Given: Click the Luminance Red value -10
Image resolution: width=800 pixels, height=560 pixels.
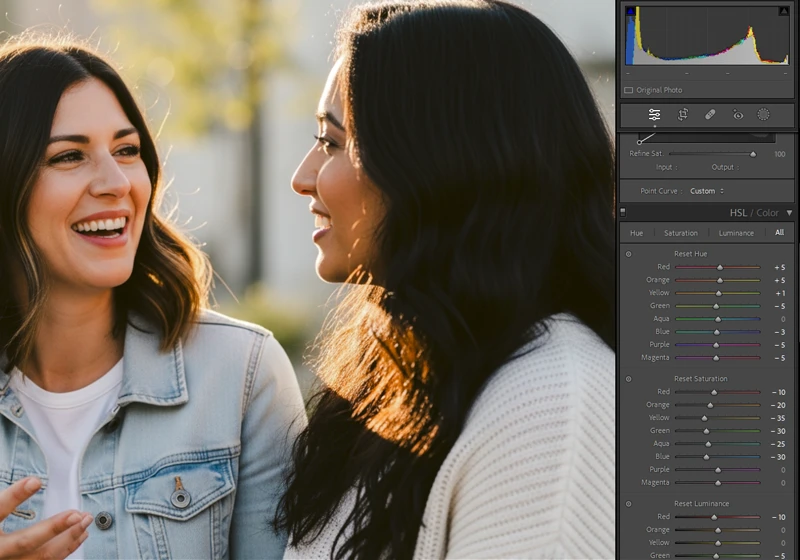Looking at the screenshot, I should click(779, 517).
